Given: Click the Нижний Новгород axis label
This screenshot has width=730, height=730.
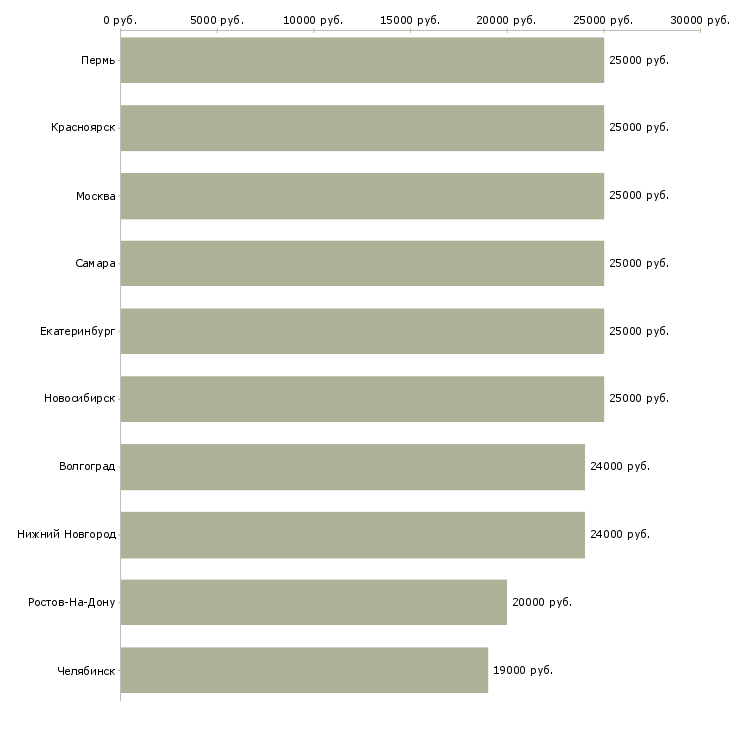Looking at the screenshot, I should click(66, 534).
